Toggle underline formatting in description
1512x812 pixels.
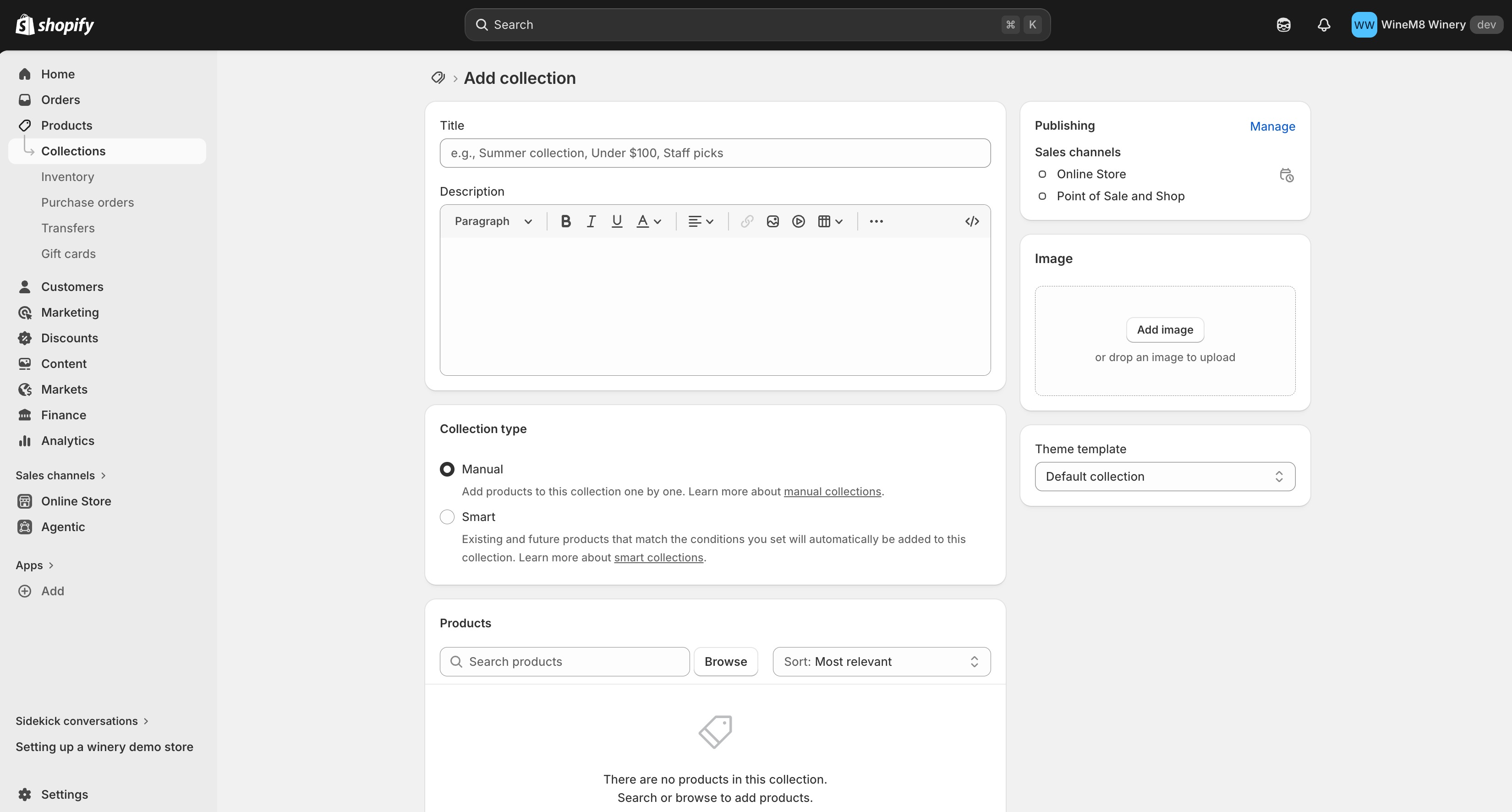[x=617, y=221]
